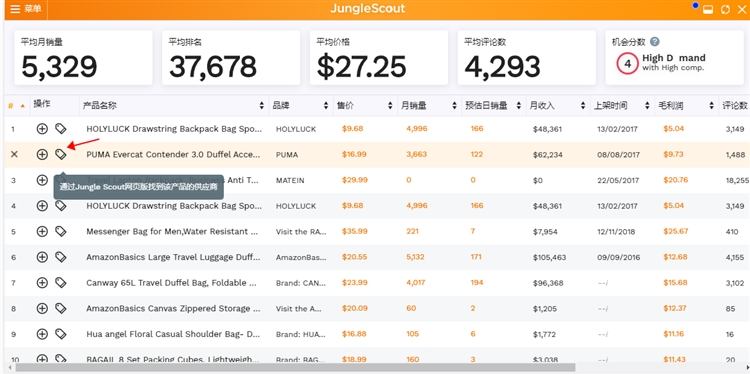Add HOLYLUCK row 1 with plus icon

point(42,129)
